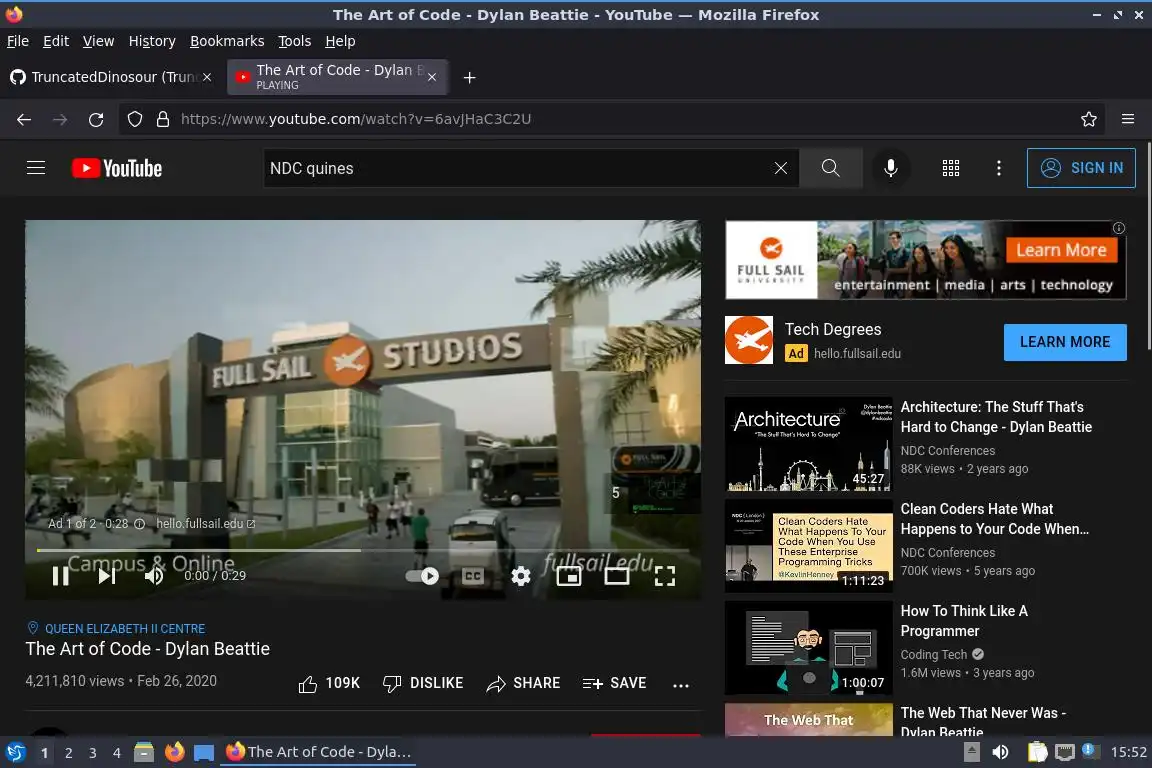Pause the video with the pause button
This screenshot has height=768, width=1152.
(x=60, y=576)
